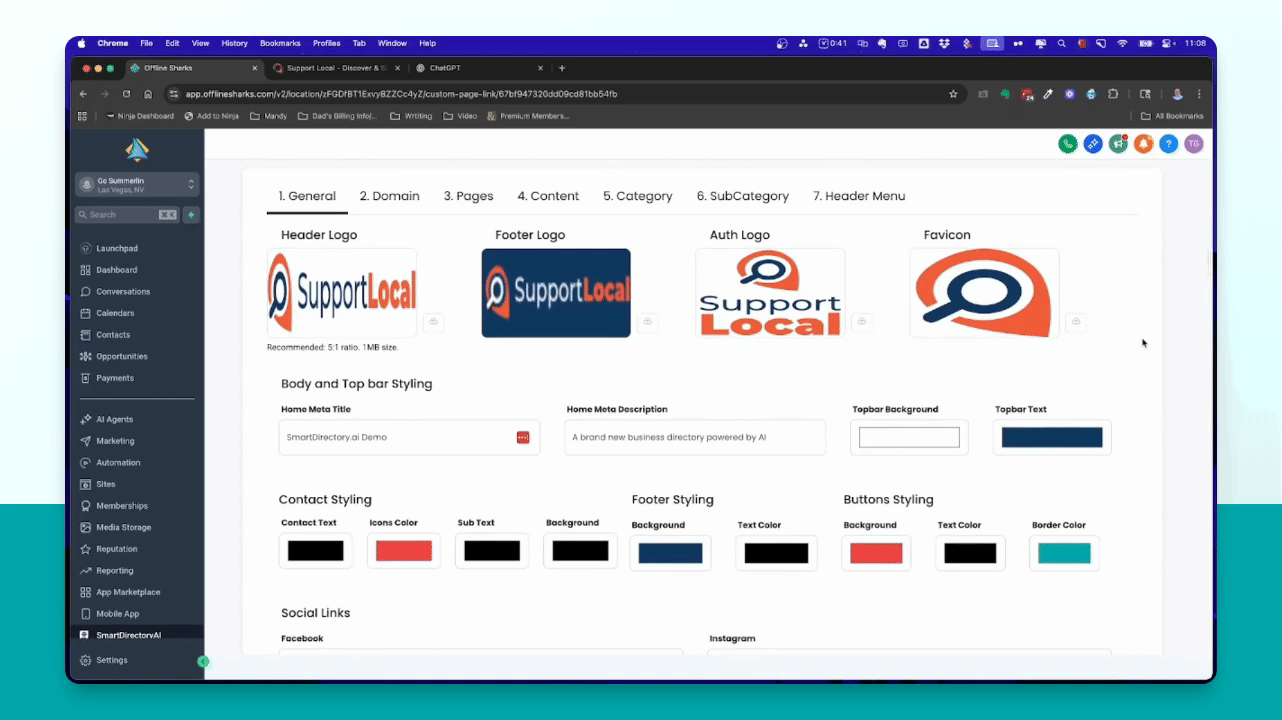This screenshot has width=1282, height=720.
Task: Switch to the 5. Category tab
Action: 638,196
